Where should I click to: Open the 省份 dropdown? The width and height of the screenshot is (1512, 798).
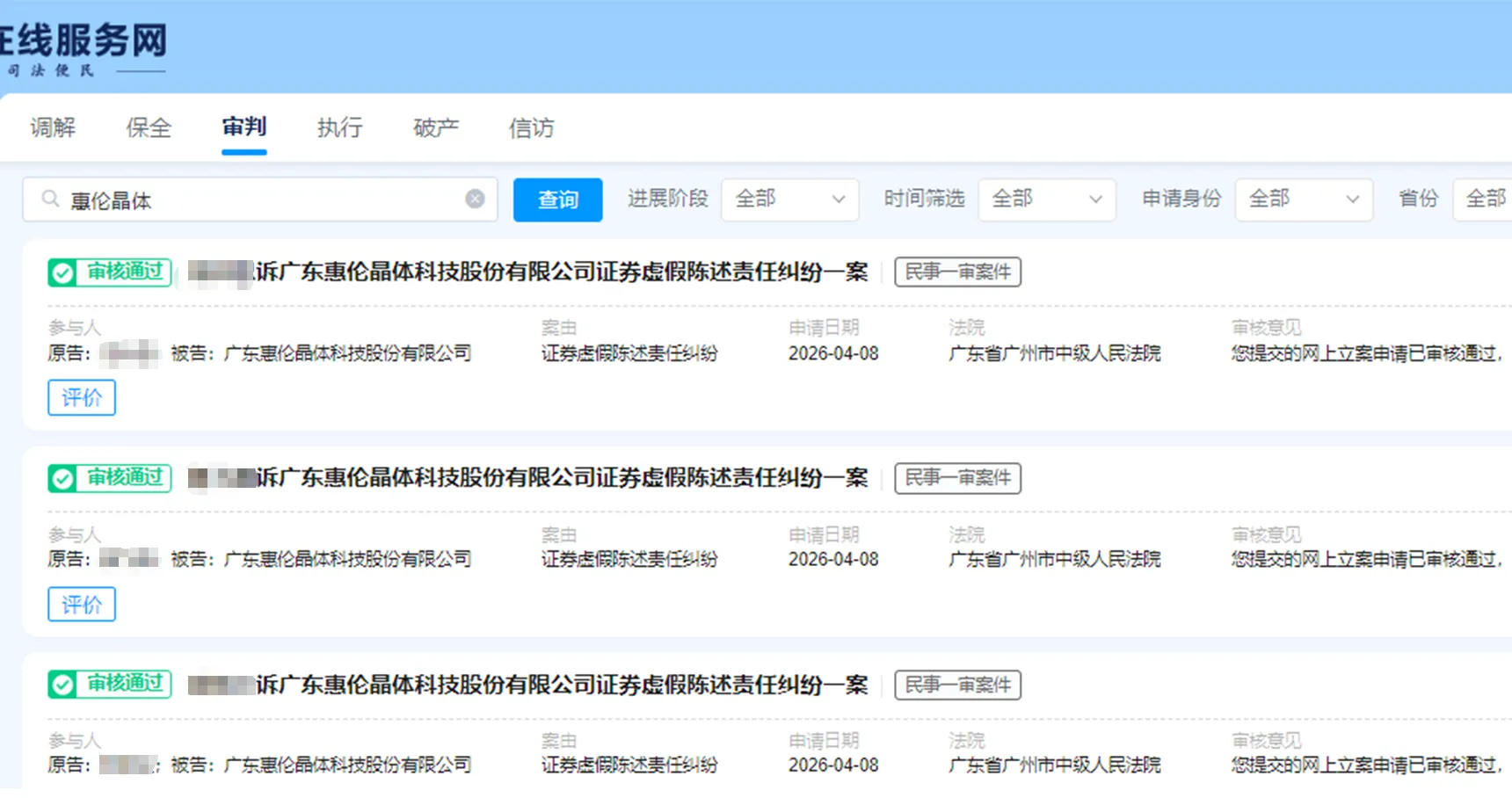(x=1483, y=199)
